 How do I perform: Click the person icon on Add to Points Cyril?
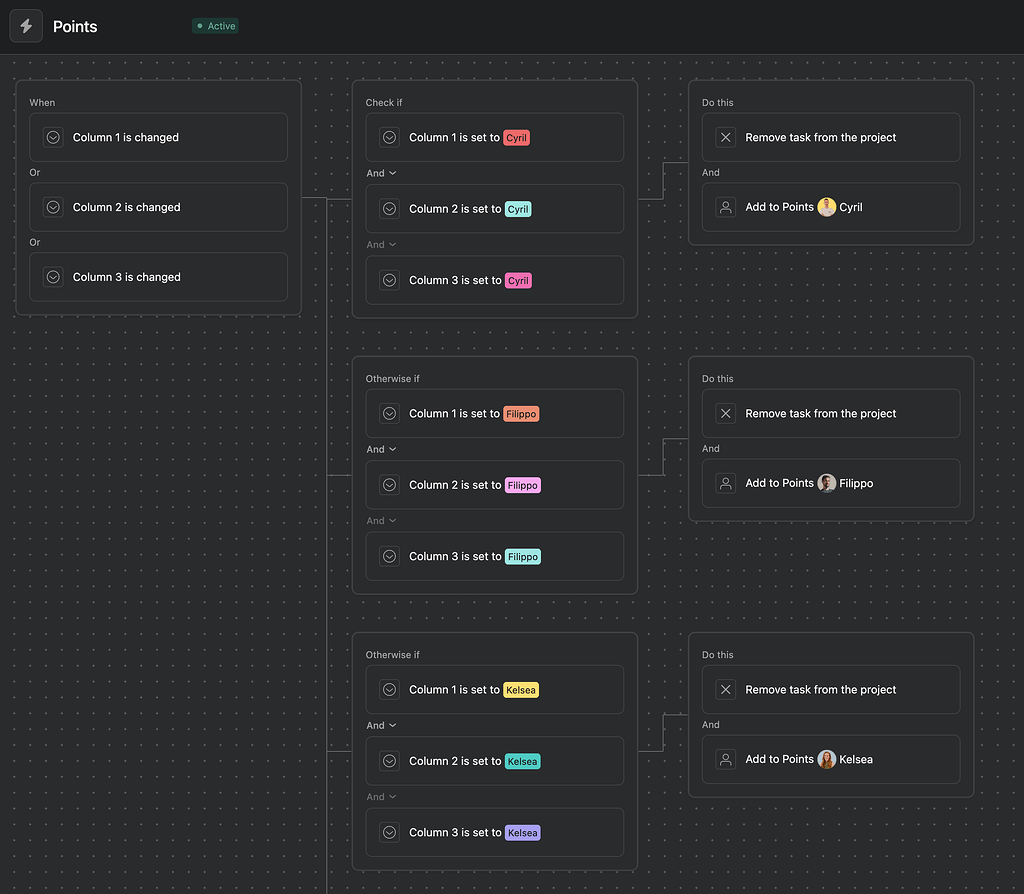pos(725,207)
